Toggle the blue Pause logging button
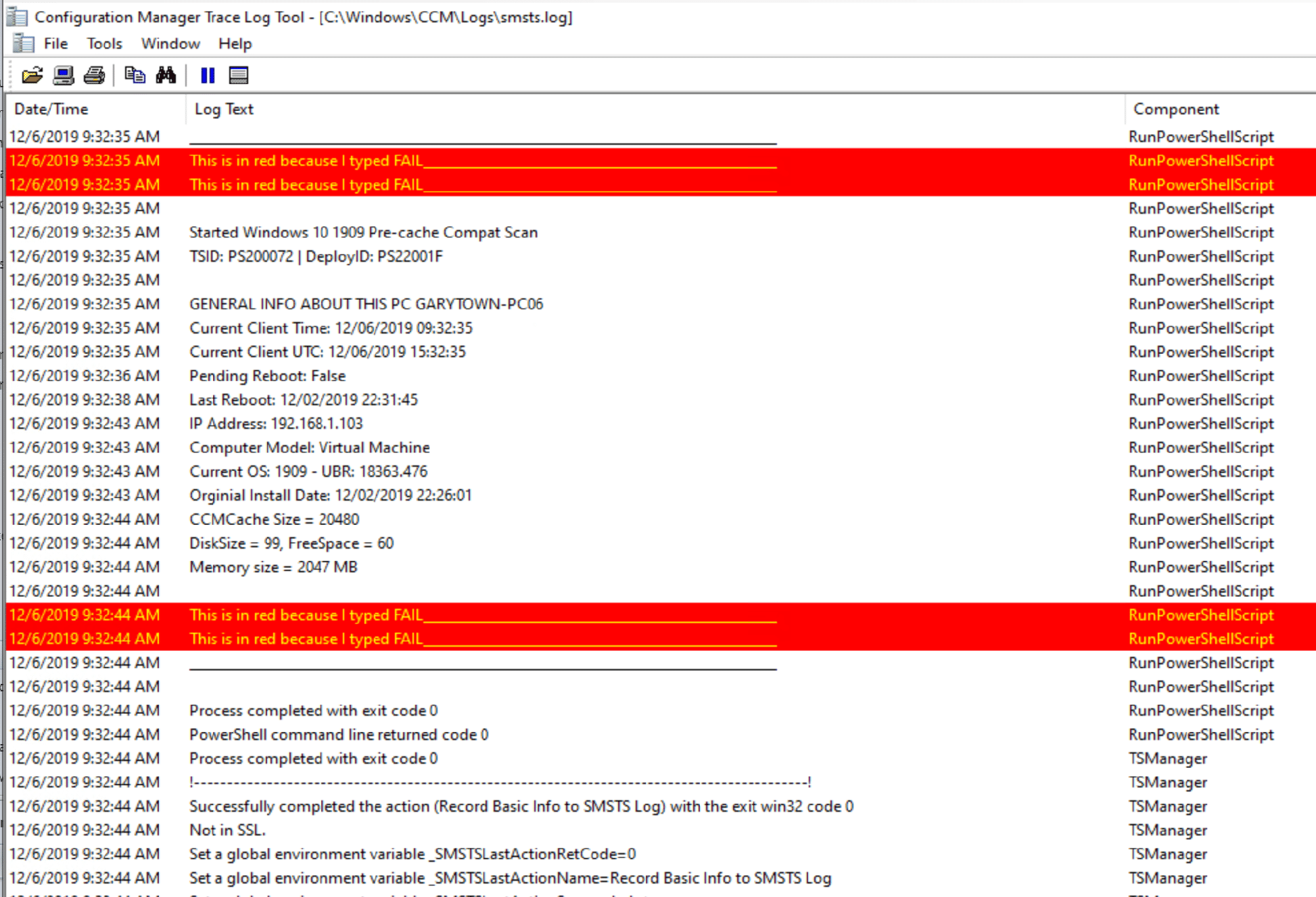This screenshot has width=1316, height=897. (x=208, y=75)
